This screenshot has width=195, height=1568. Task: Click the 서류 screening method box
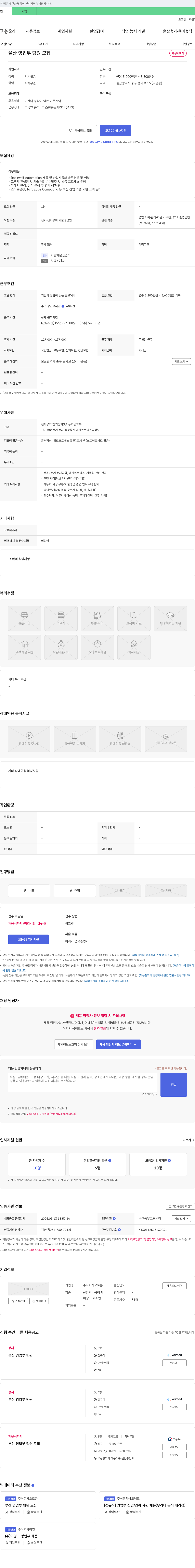[x=29, y=891]
